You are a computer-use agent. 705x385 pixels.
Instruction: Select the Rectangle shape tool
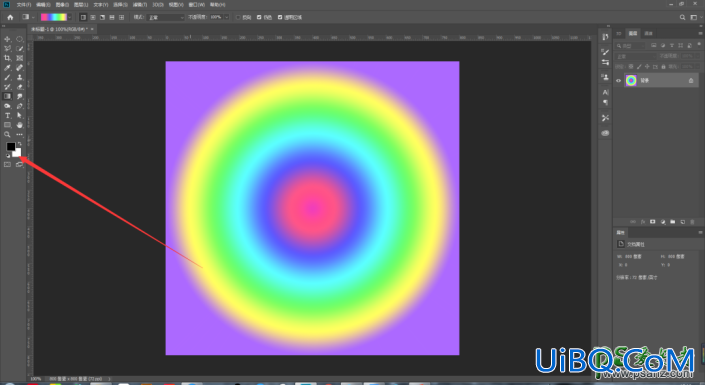coord(7,125)
